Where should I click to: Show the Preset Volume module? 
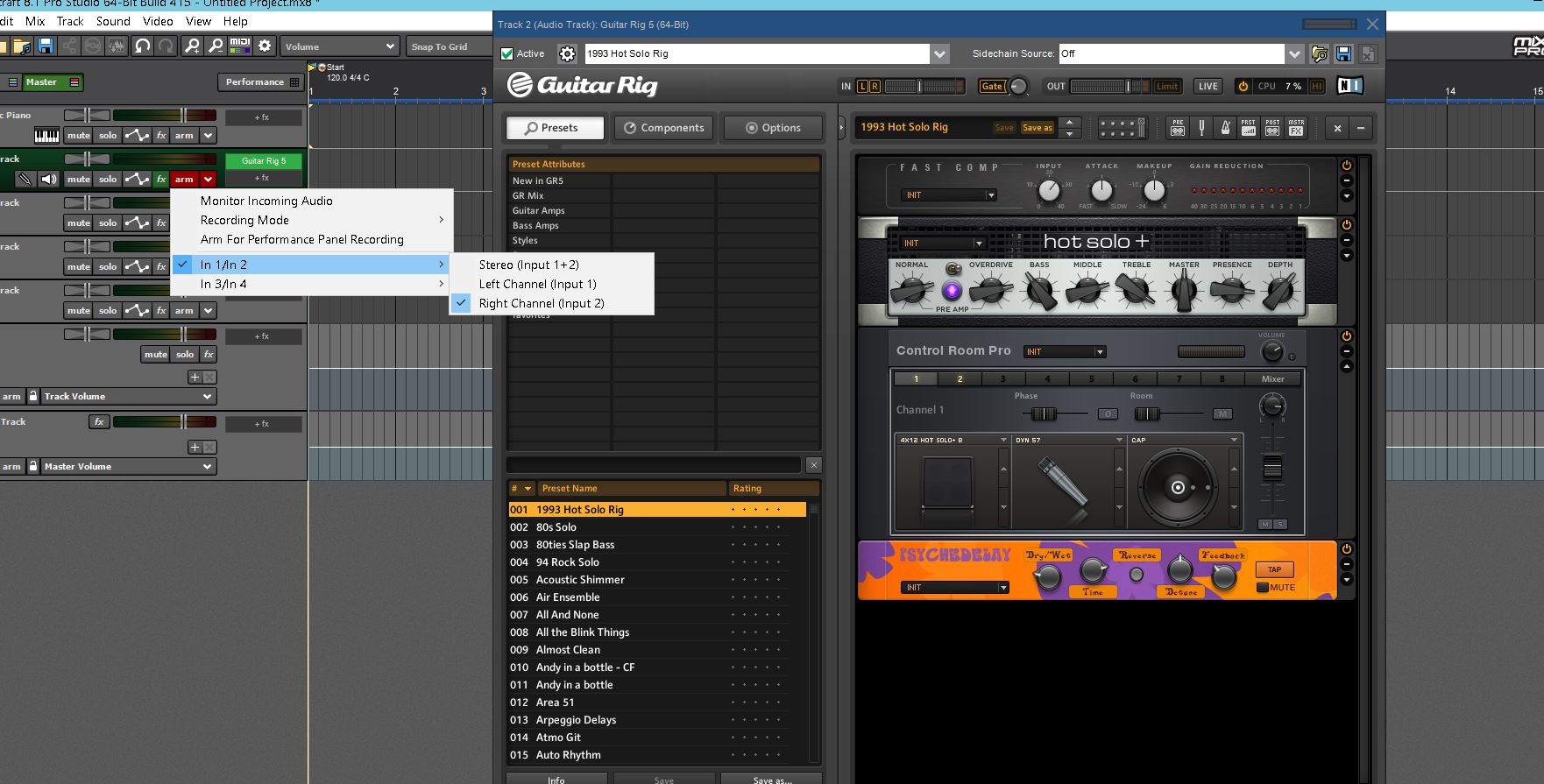(x=1249, y=128)
